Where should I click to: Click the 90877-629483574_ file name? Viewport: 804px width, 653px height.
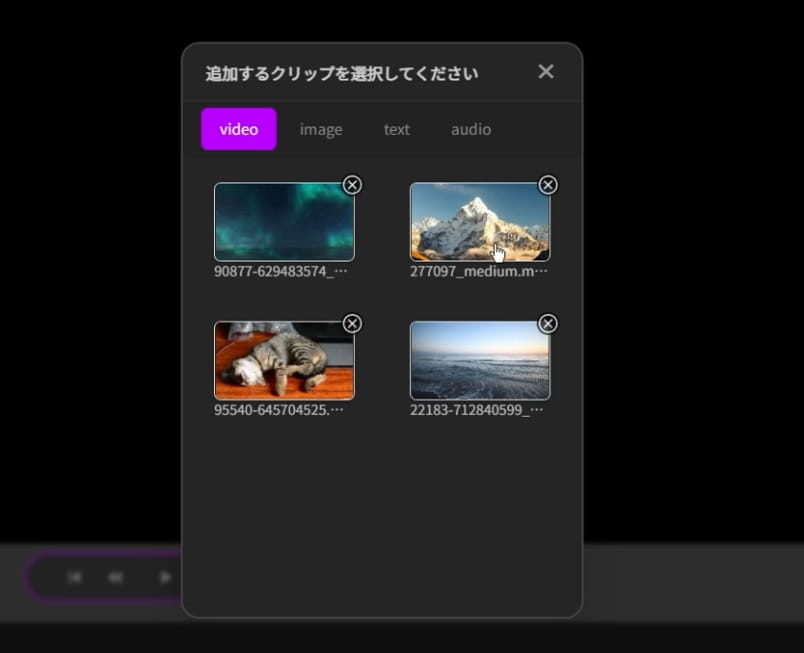280,272
